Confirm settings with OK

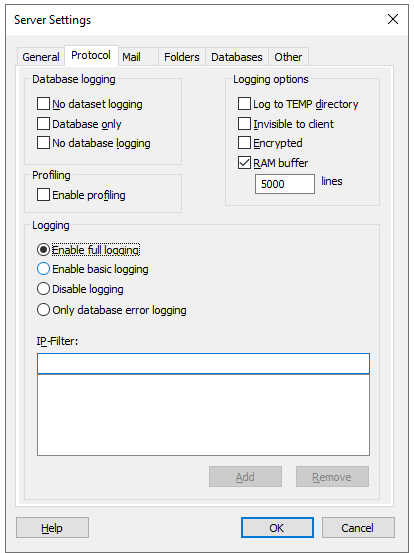[277, 528]
